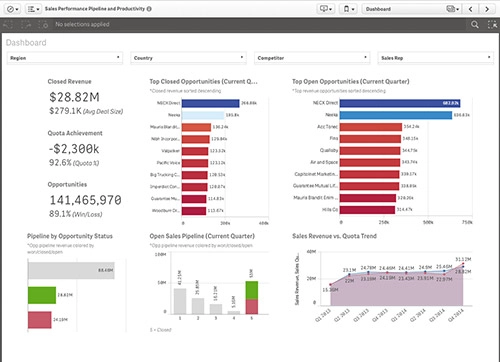Select the Neeka open opportunity bar
Viewport: 500px width, 362px height.
(396, 115)
